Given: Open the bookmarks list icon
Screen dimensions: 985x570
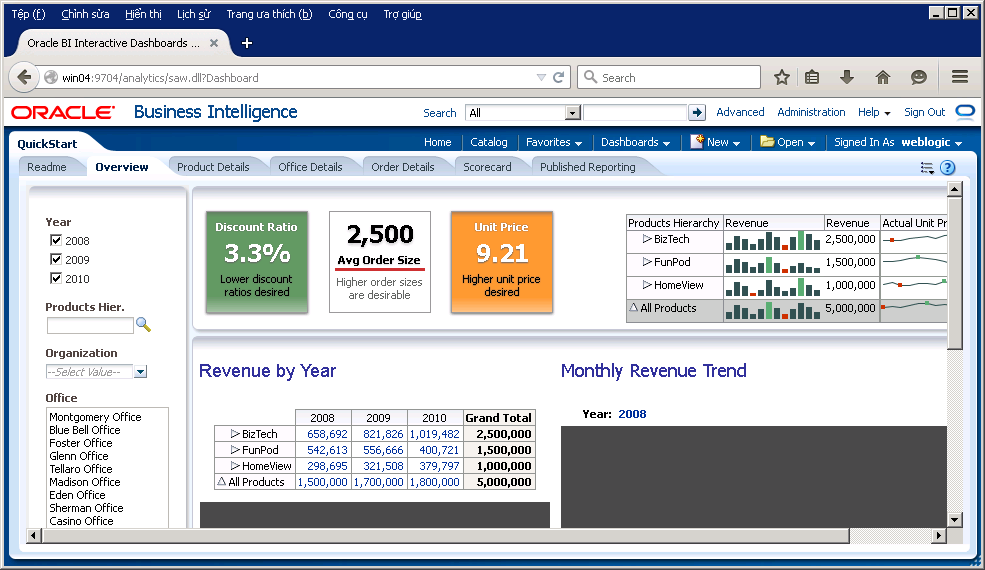Looking at the screenshot, I should 812,77.
